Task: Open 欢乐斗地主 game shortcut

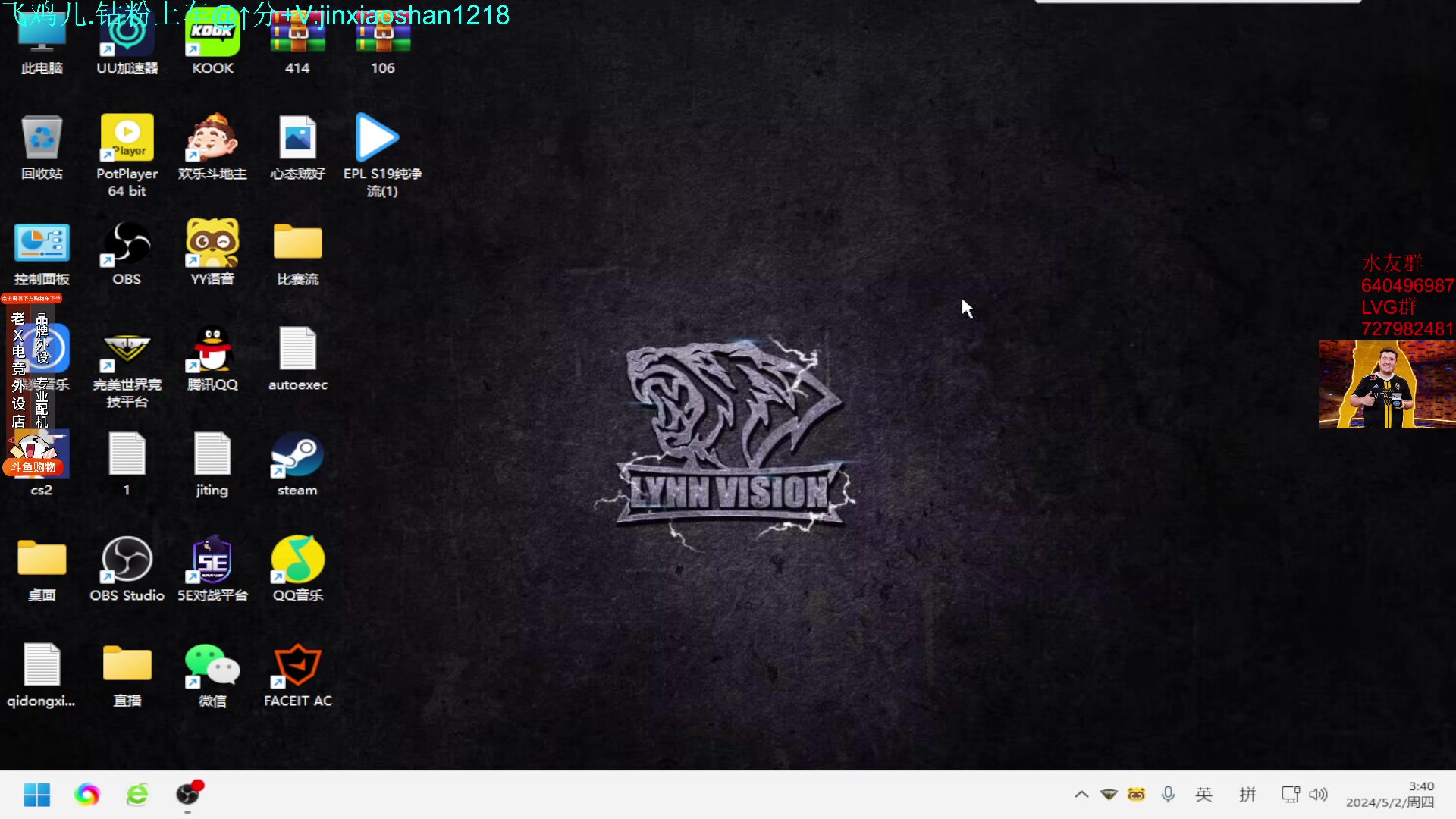Action: [x=212, y=148]
